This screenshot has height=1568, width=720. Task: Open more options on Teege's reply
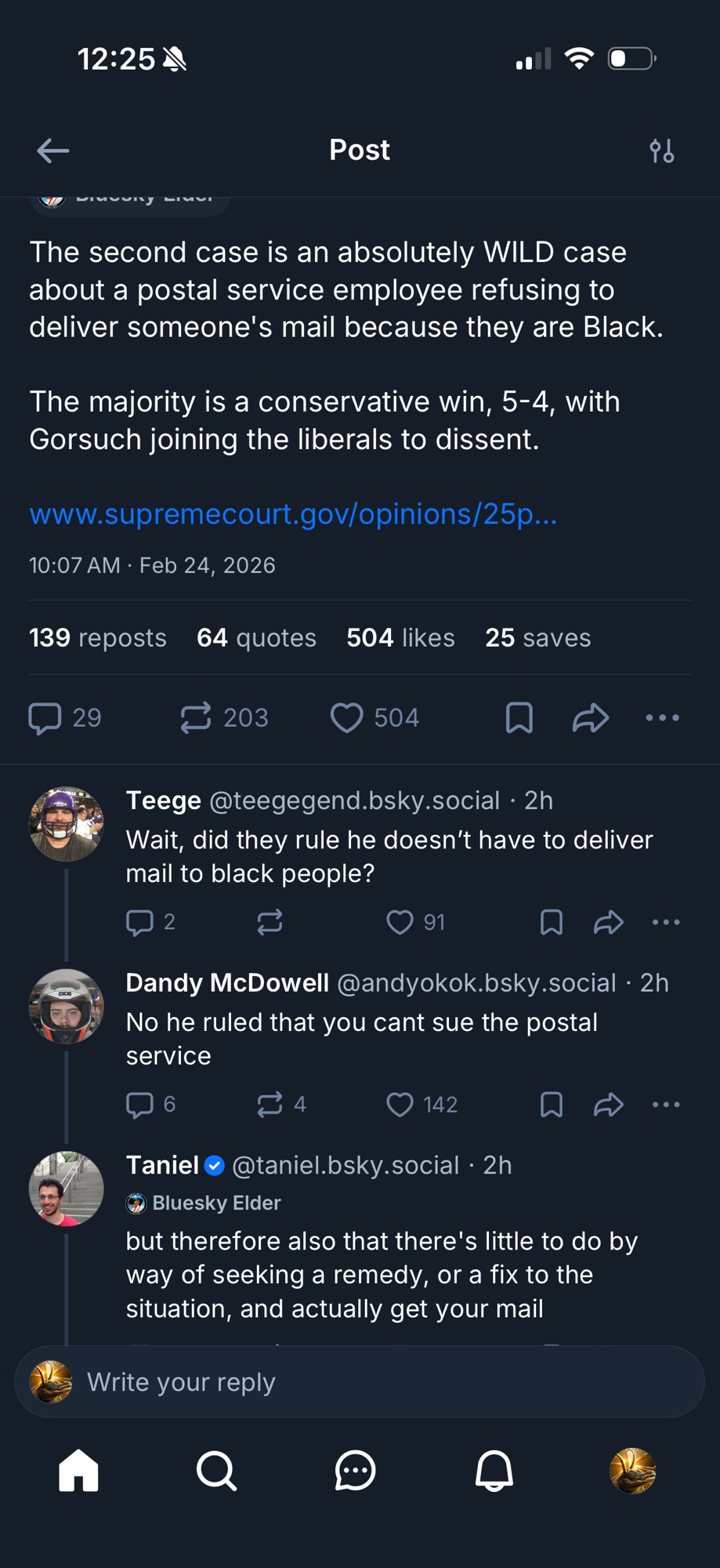click(666, 923)
